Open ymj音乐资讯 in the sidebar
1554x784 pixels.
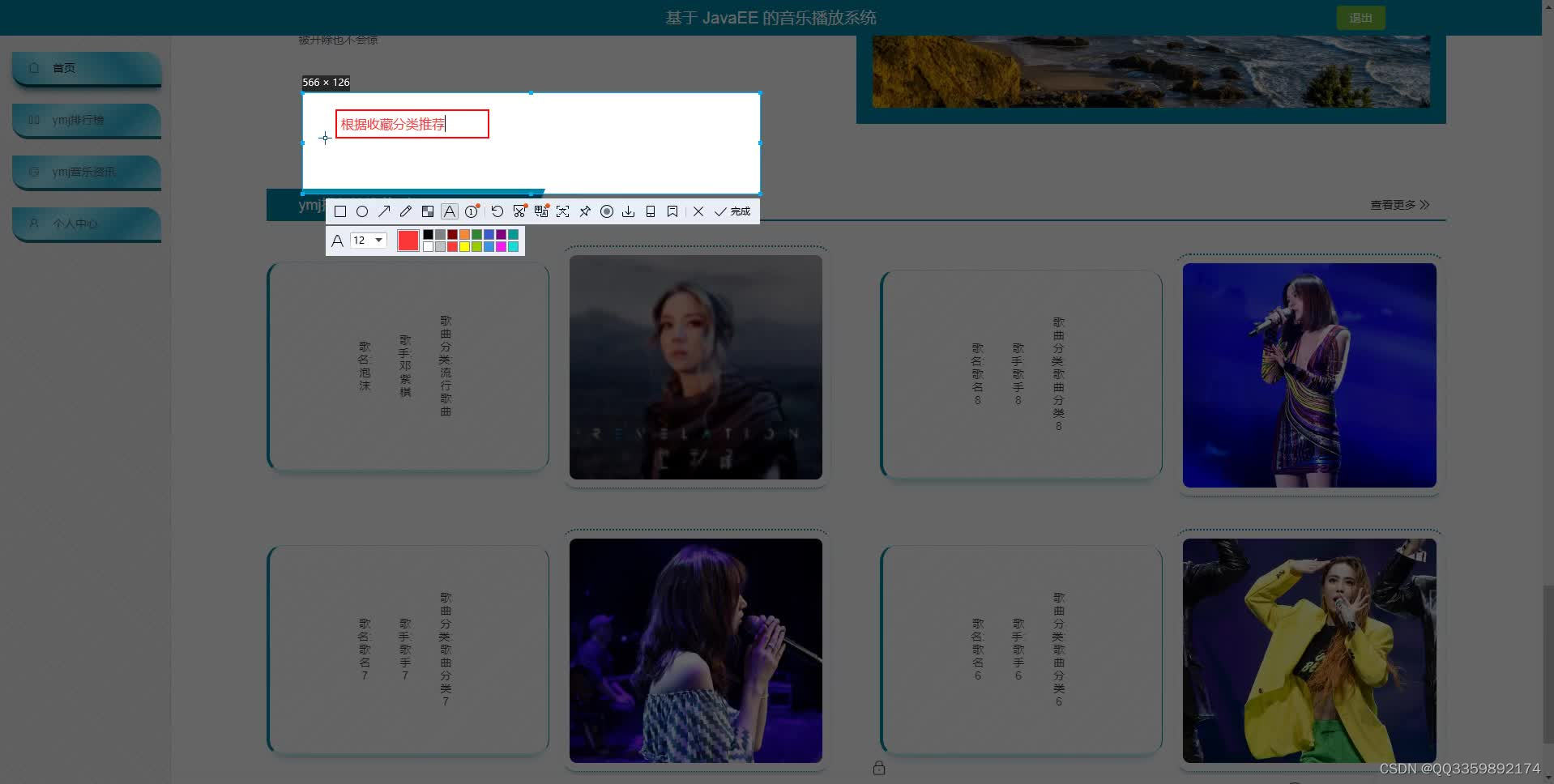(87, 173)
